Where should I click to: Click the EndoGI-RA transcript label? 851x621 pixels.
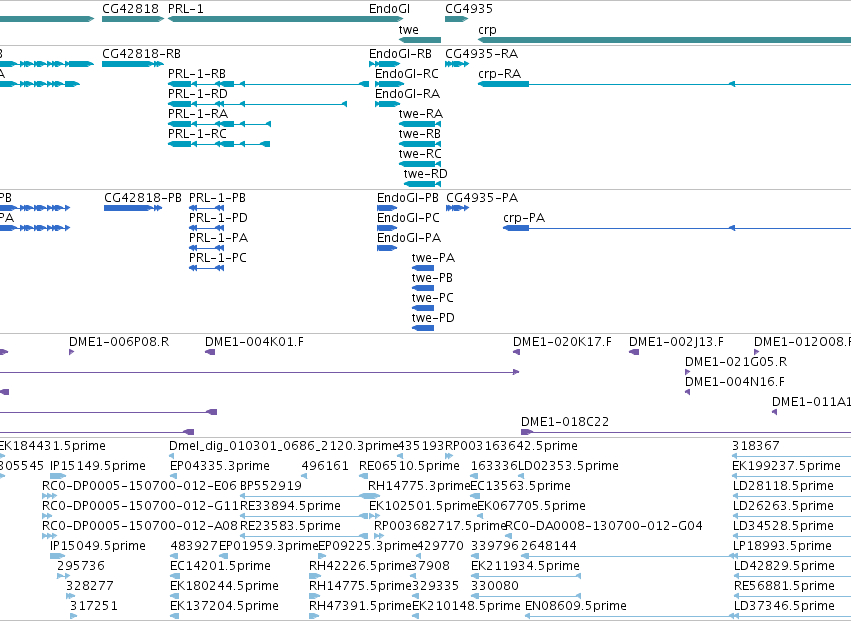point(408,94)
